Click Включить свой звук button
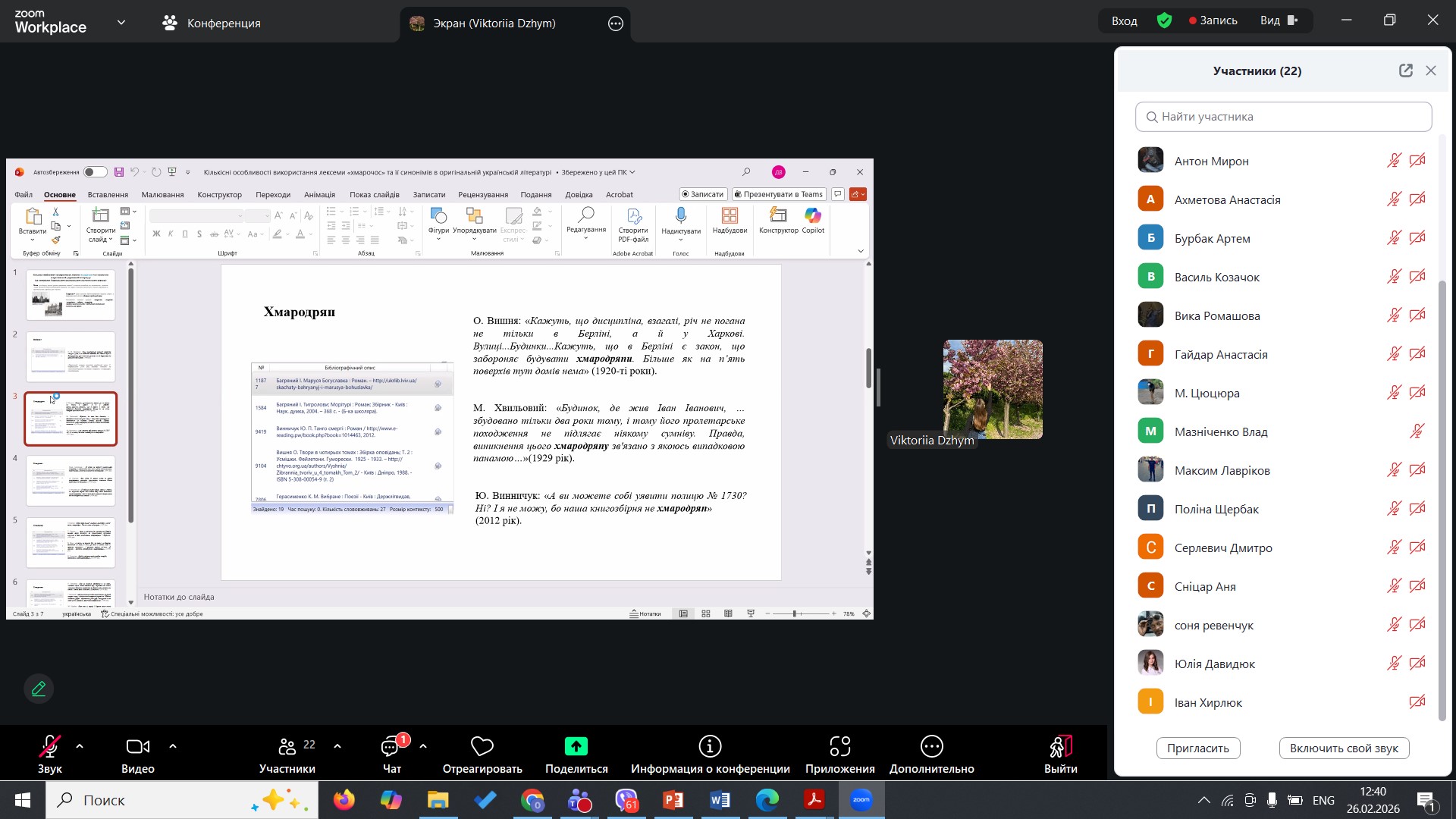1456x819 pixels. (x=1343, y=748)
